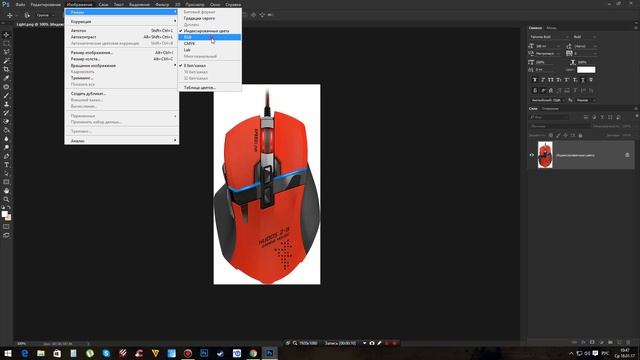Viewport: 640px width, 360px height.
Task: Select the History Brush tool
Action: click(x=6, y=112)
